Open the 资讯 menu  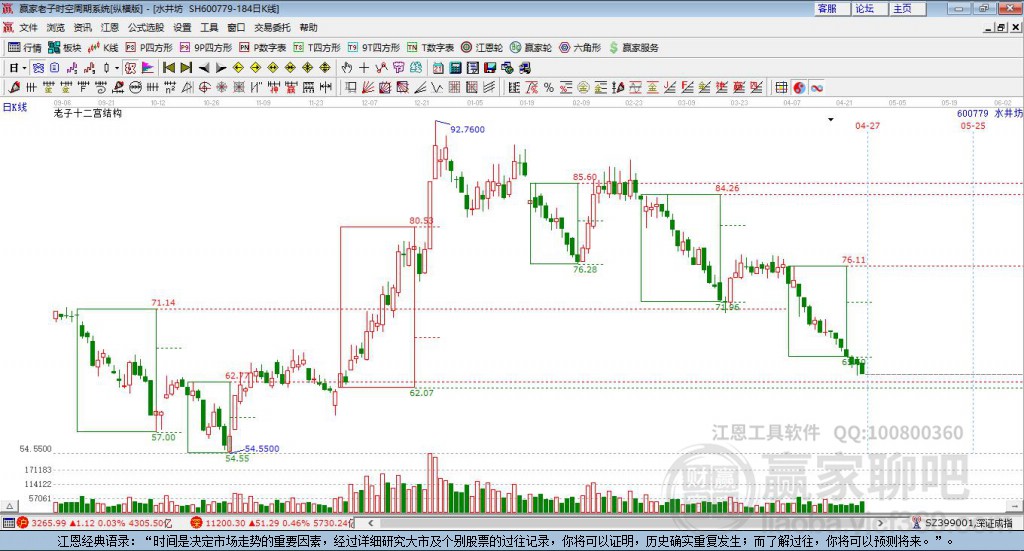tap(82, 27)
